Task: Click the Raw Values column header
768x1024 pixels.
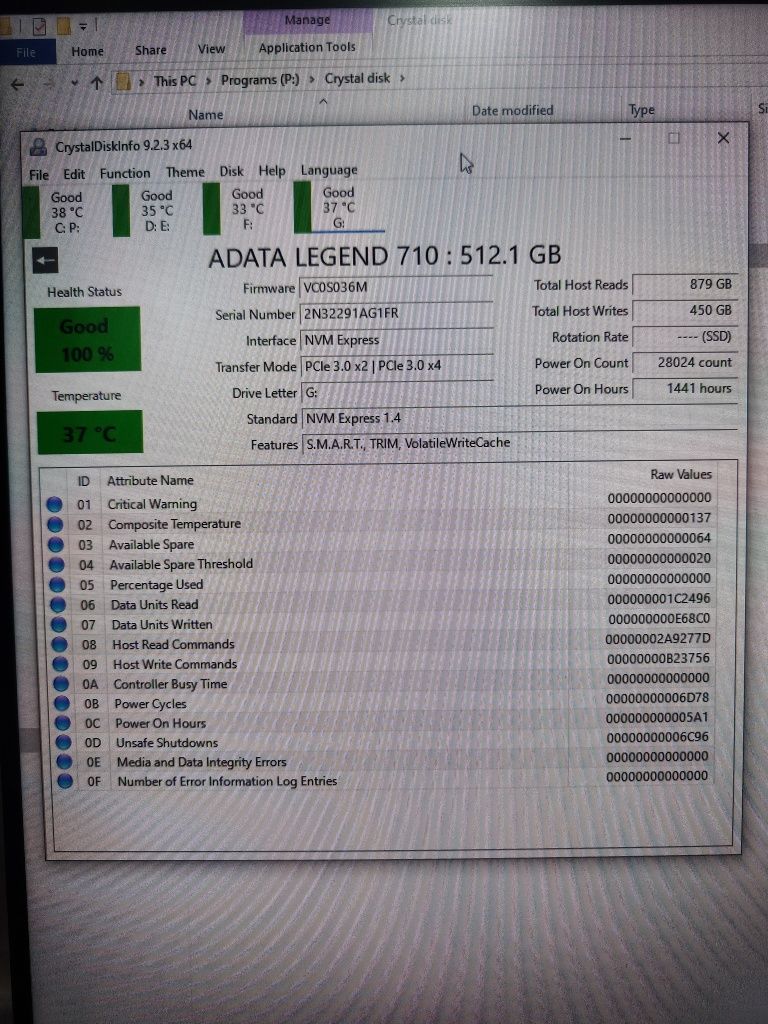Action: (x=680, y=475)
